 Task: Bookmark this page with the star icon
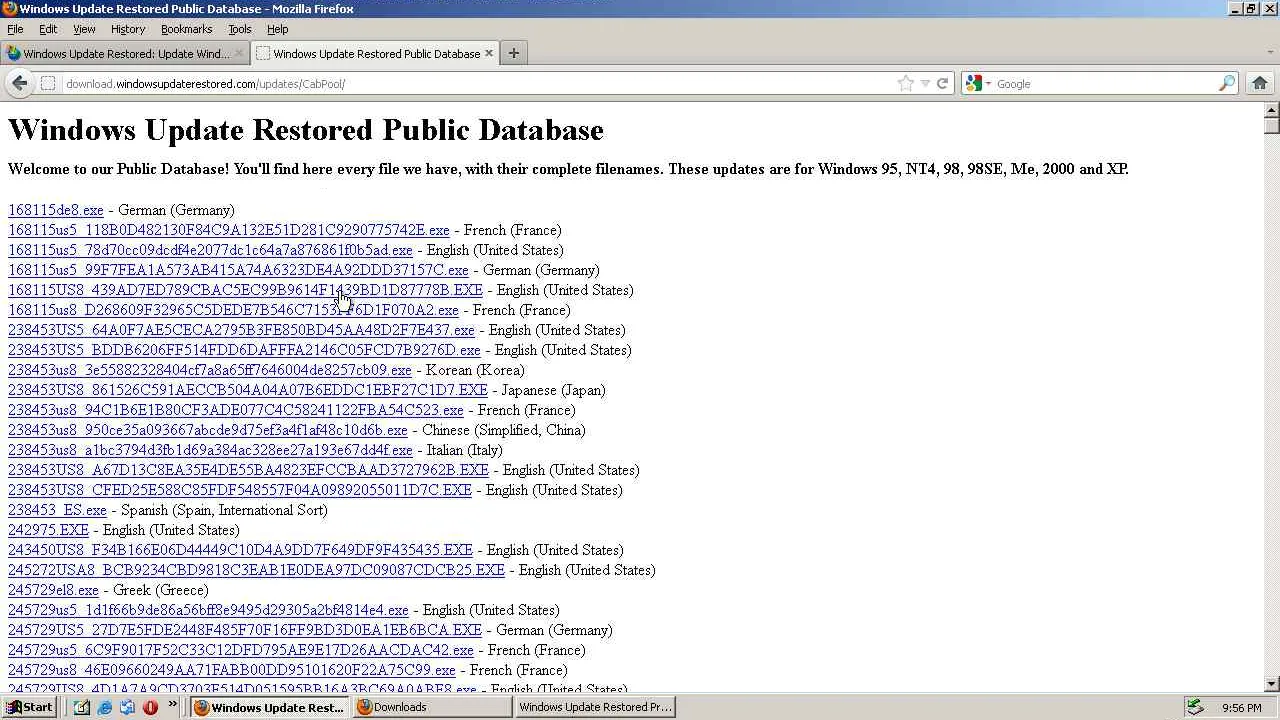(x=906, y=84)
